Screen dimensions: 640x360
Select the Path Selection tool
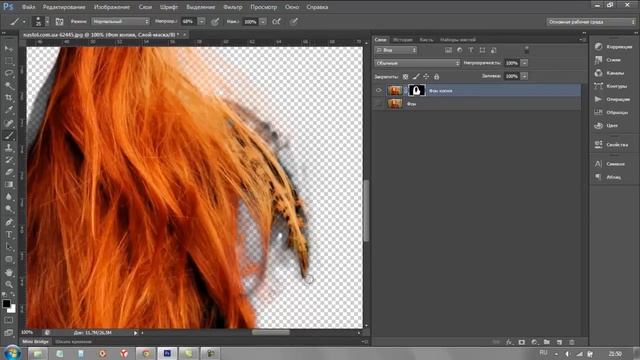pos(9,247)
